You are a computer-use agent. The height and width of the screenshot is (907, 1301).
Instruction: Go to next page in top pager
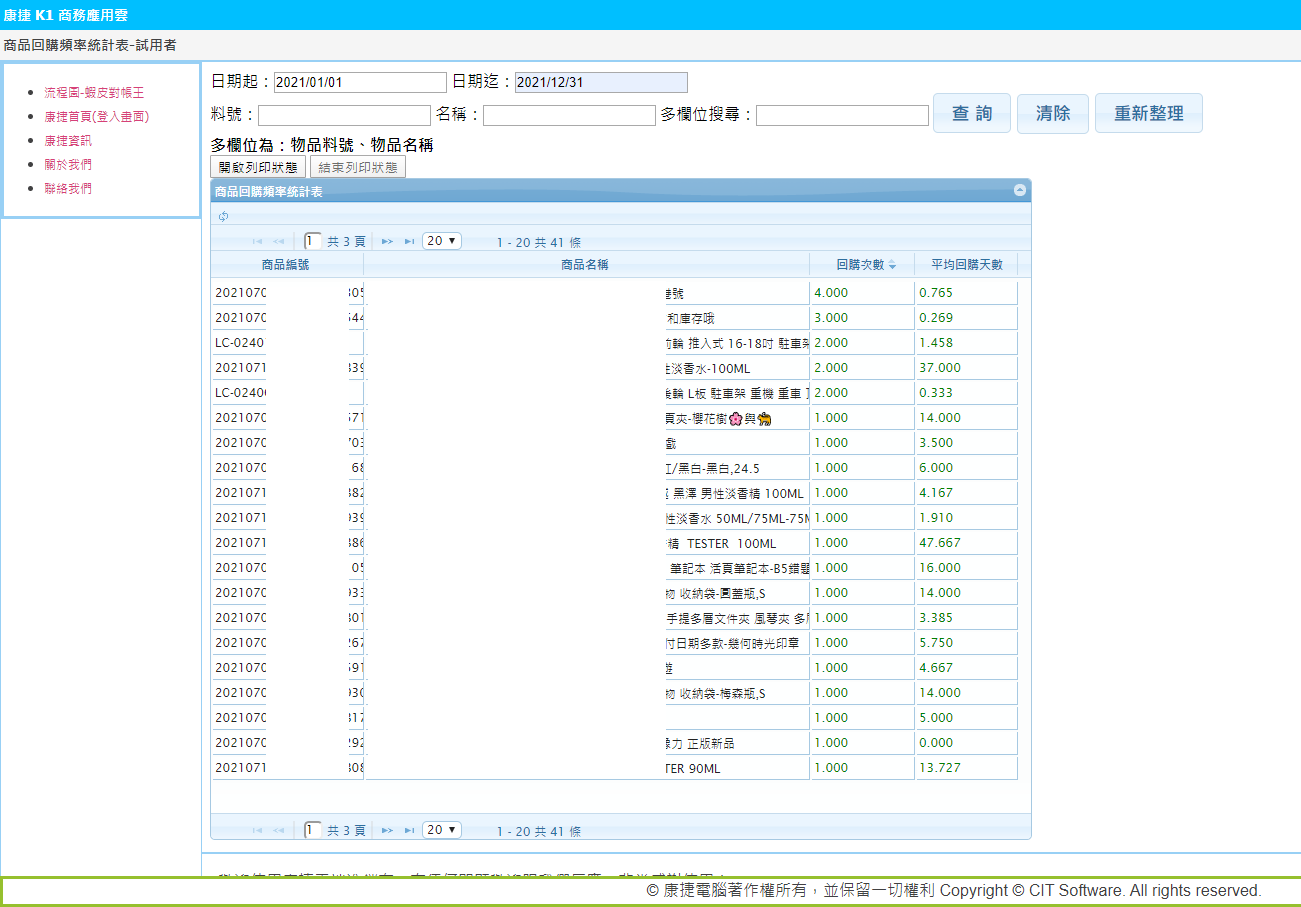coord(388,241)
